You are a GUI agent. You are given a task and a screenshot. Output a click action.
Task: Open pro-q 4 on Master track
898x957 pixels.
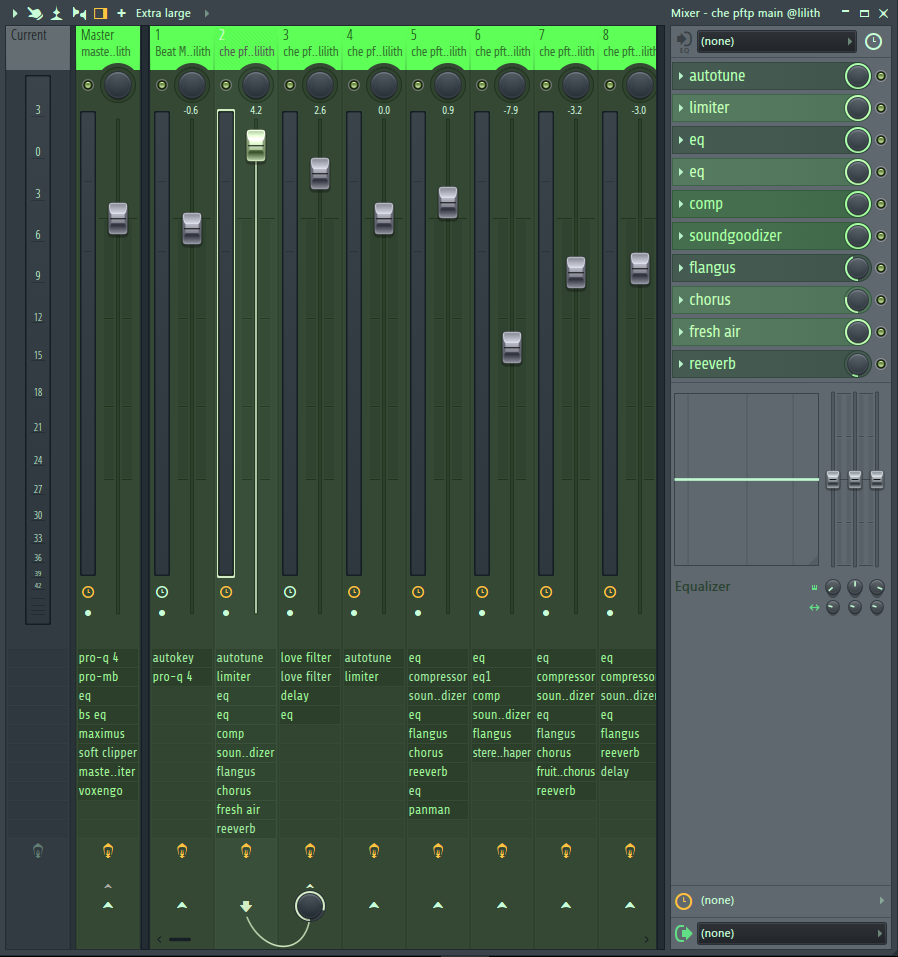pos(107,658)
